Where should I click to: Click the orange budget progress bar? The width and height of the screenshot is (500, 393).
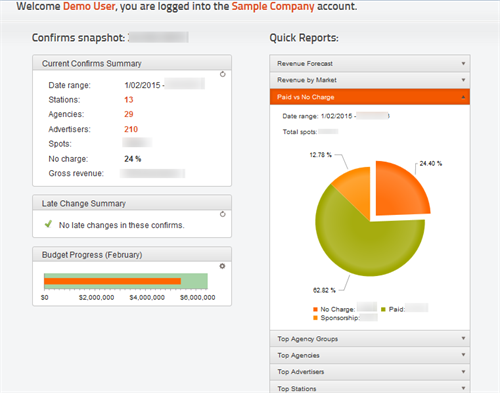tap(112, 281)
